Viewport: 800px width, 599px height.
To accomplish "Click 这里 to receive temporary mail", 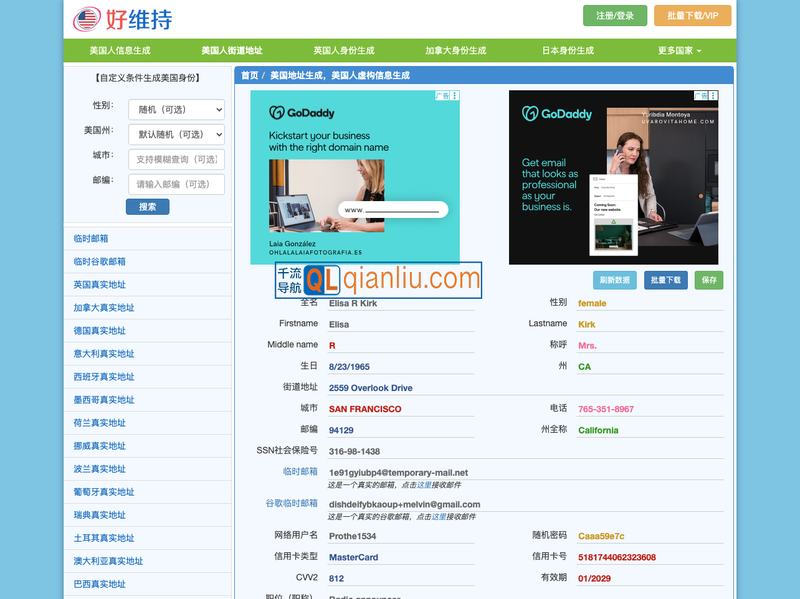I will [424, 483].
